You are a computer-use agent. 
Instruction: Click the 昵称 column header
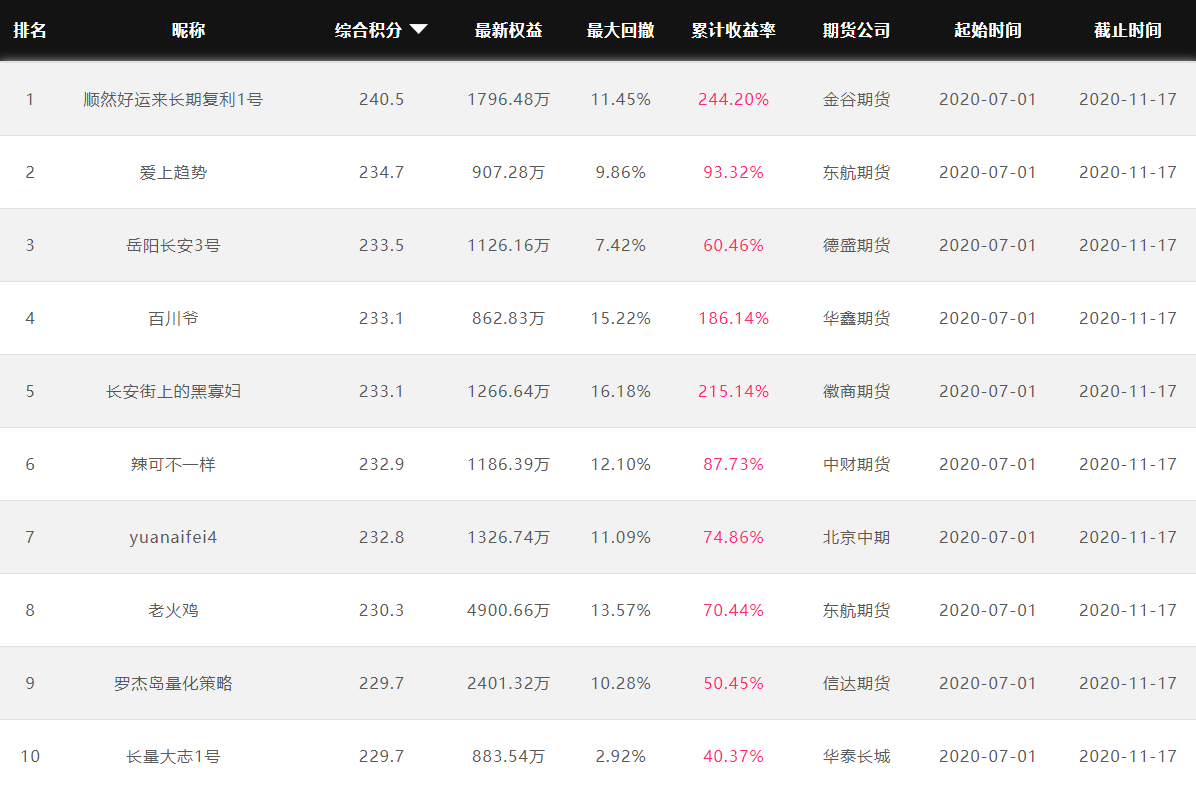188,31
